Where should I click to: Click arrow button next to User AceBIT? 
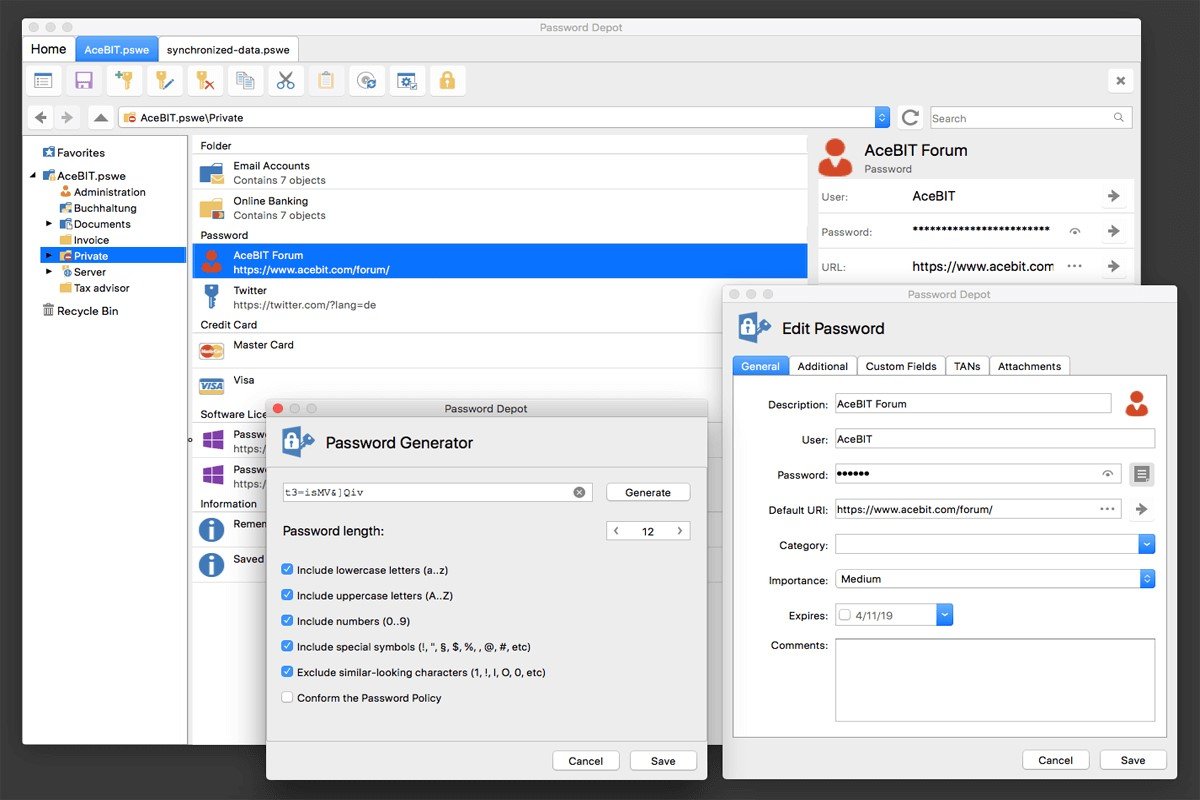click(x=1113, y=196)
